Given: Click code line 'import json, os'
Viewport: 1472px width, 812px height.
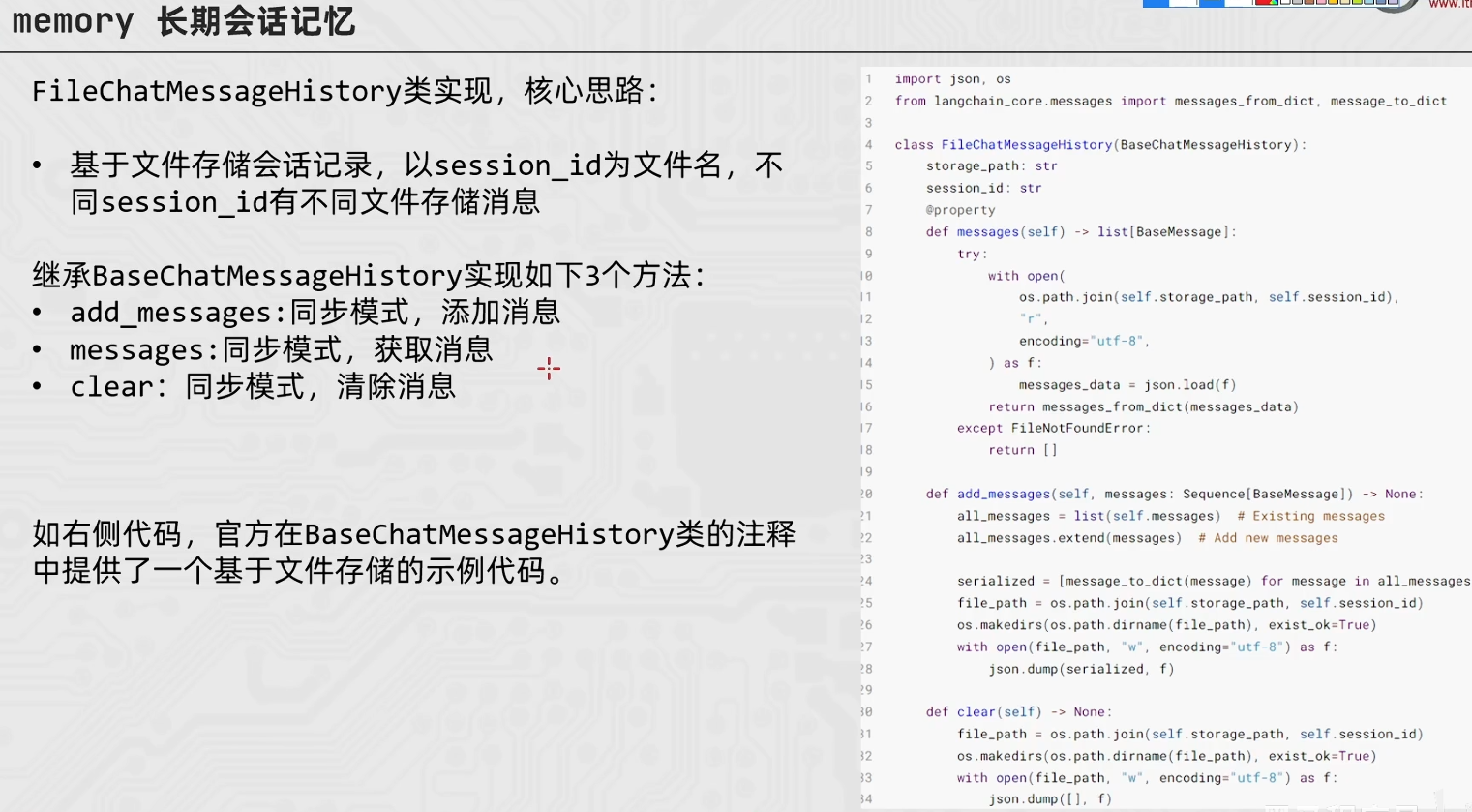Looking at the screenshot, I should coord(952,79).
